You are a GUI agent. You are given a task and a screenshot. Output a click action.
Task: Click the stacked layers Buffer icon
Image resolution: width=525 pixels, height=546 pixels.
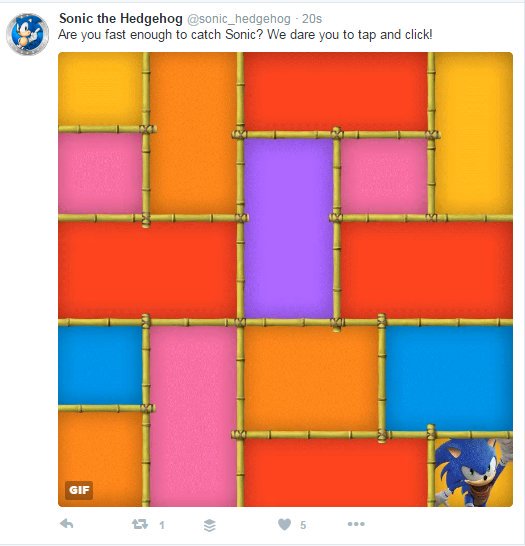coord(210,525)
